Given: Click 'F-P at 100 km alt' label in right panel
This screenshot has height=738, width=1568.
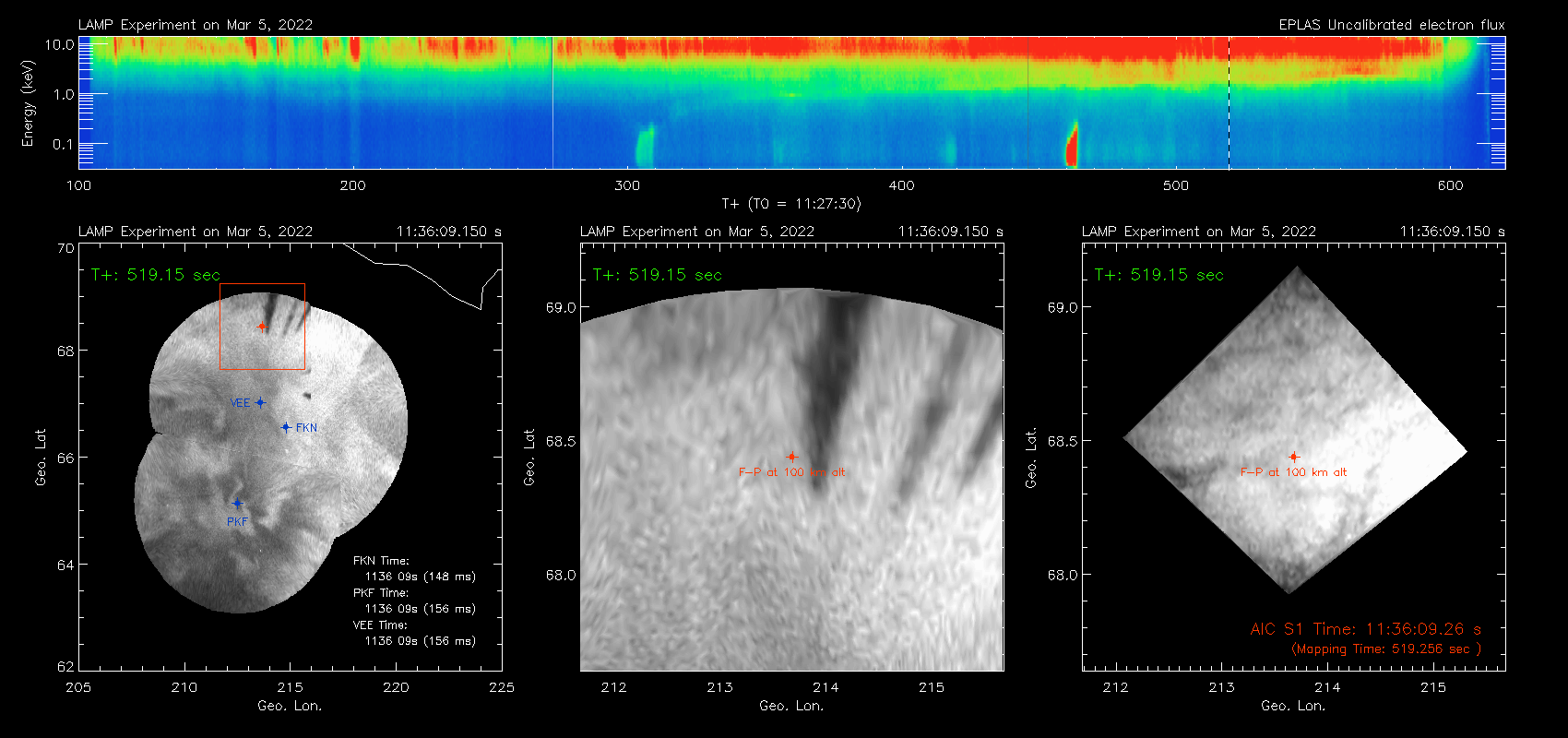Looking at the screenshot, I should point(1293,472).
